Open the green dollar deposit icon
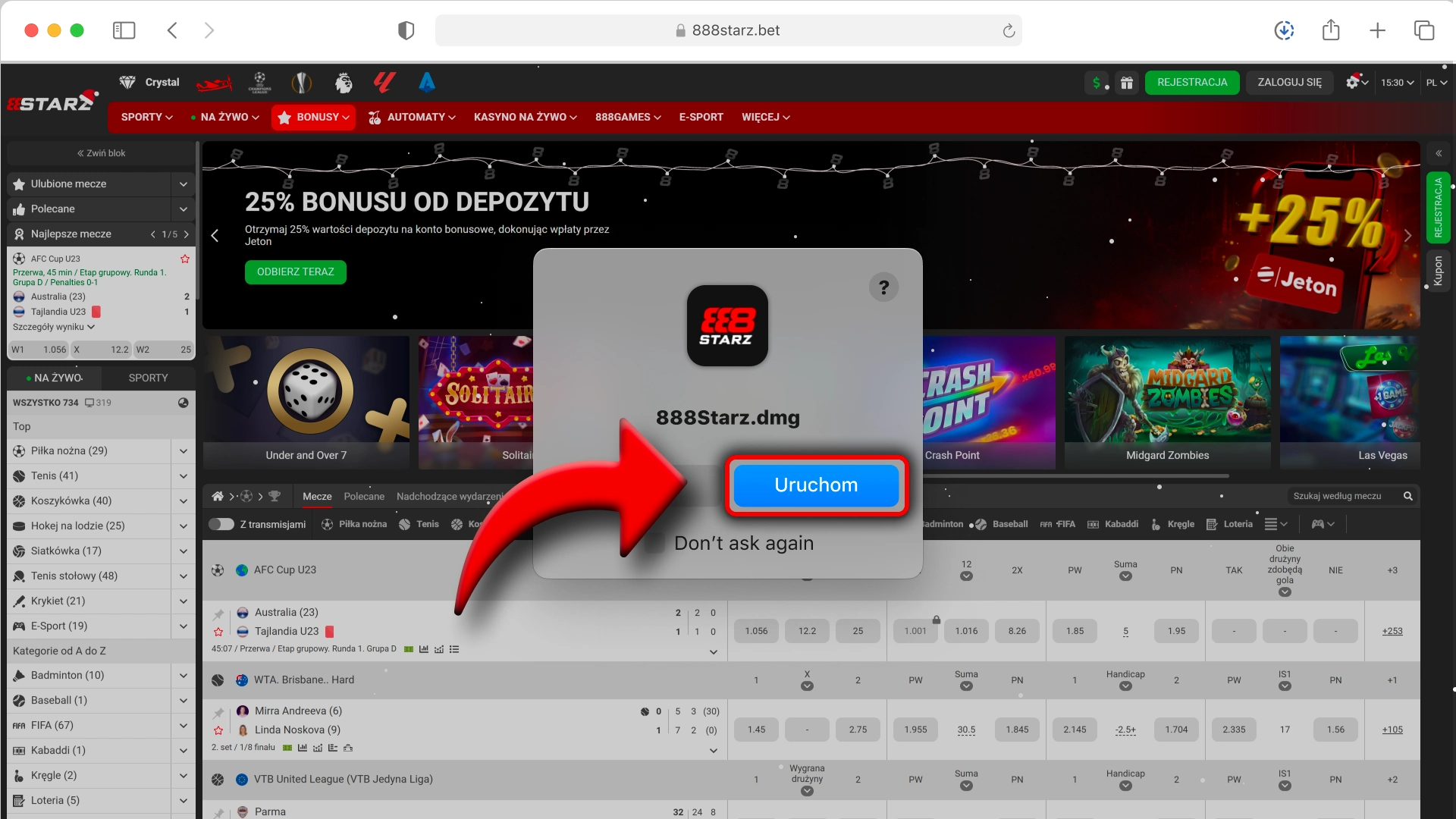This screenshot has height=819, width=1456. point(1097,83)
